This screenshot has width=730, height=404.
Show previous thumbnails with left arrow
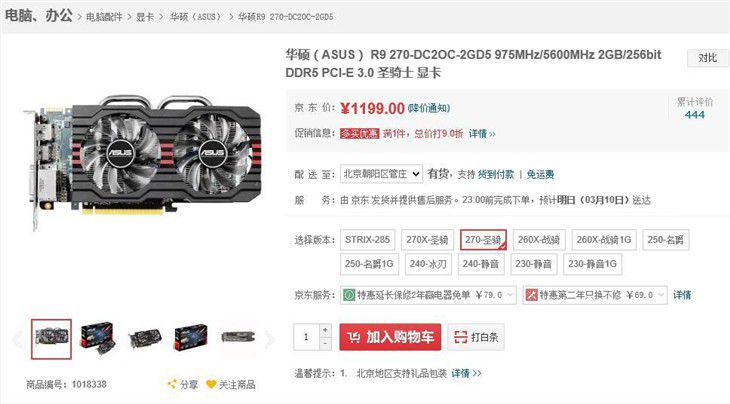(x=18, y=339)
